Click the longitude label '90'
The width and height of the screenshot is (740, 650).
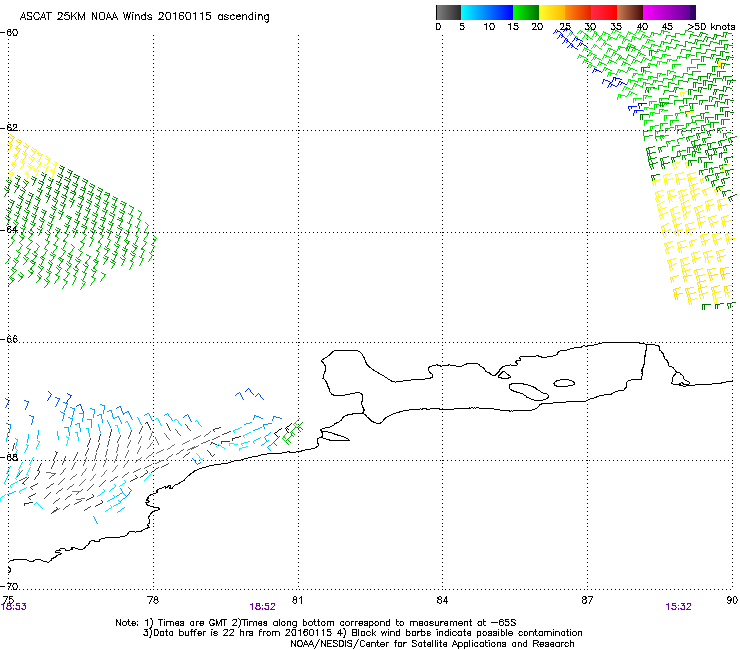732,600
